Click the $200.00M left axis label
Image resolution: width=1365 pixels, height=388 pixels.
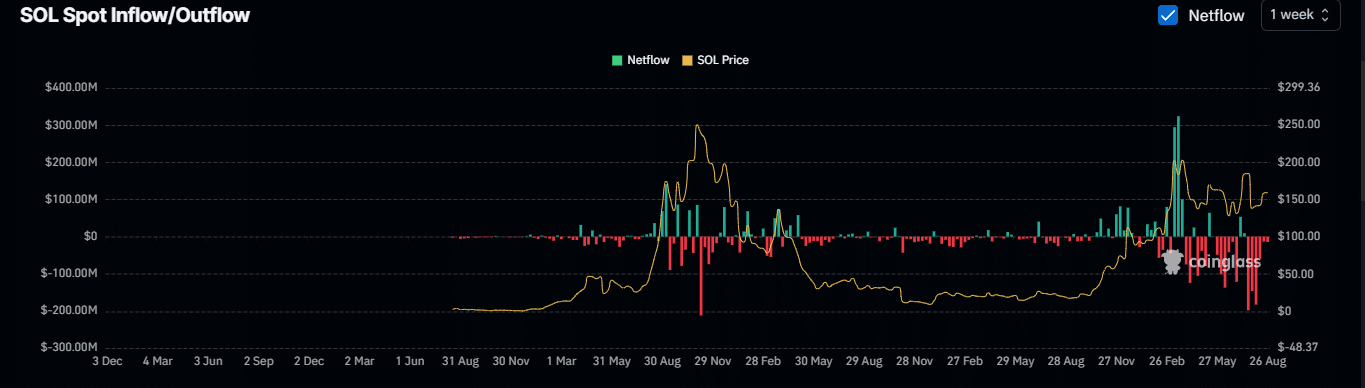(71, 162)
